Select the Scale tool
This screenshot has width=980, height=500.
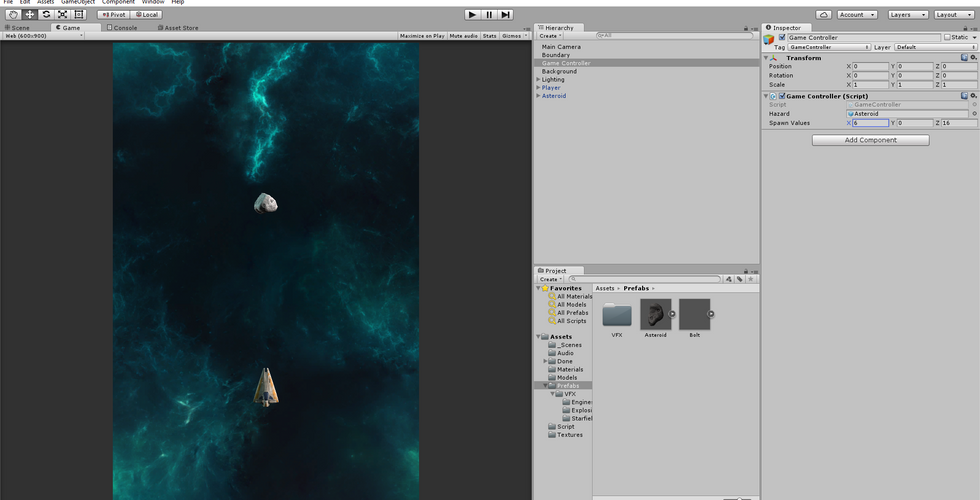click(x=62, y=14)
